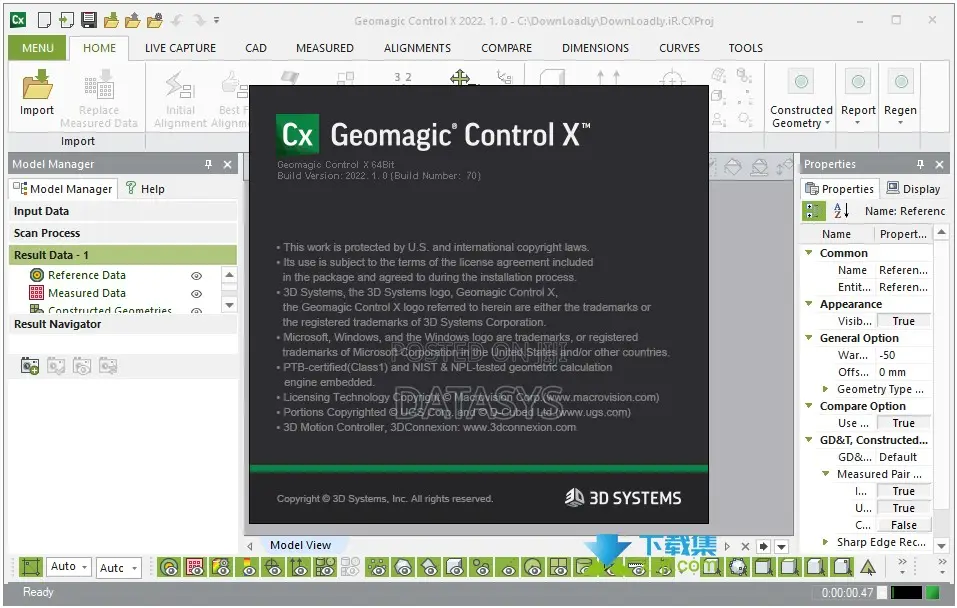Click the Constructed Geometry button
Image resolution: width=957 pixels, height=608 pixels.
[801, 100]
